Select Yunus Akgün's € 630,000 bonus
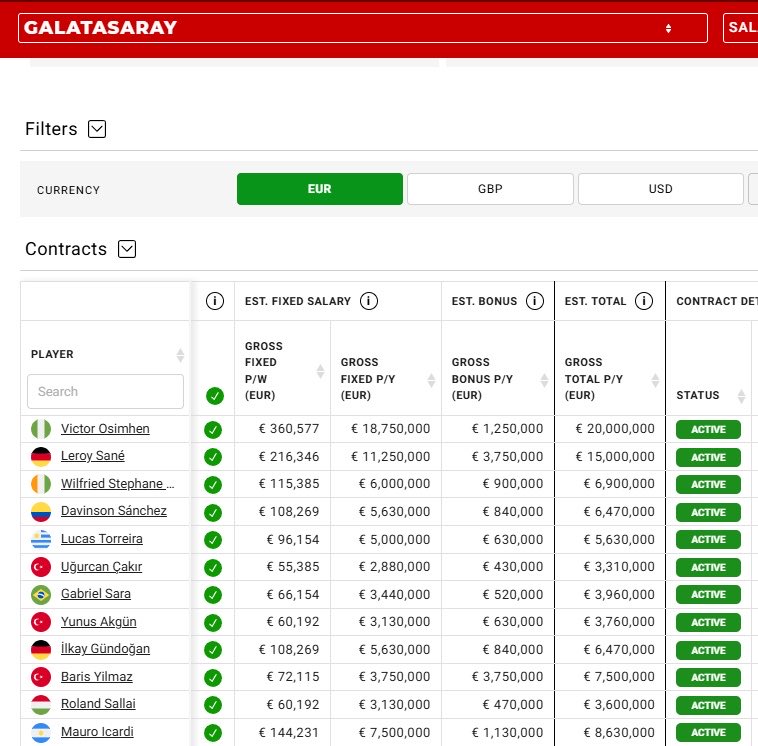Screen dimensions: 758x746 [x=513, y=622]
